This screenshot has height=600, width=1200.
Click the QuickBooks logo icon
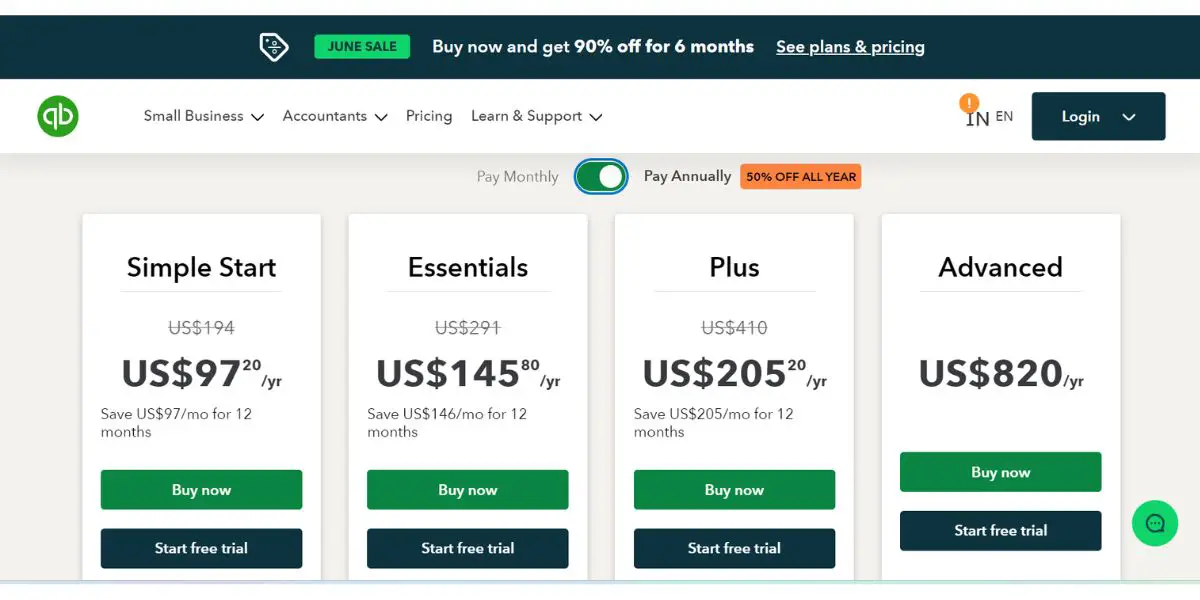(58, 116)
